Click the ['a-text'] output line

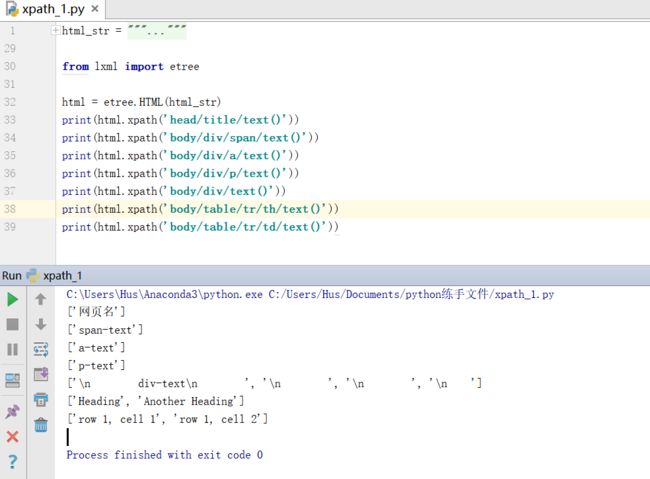[96, 348]
